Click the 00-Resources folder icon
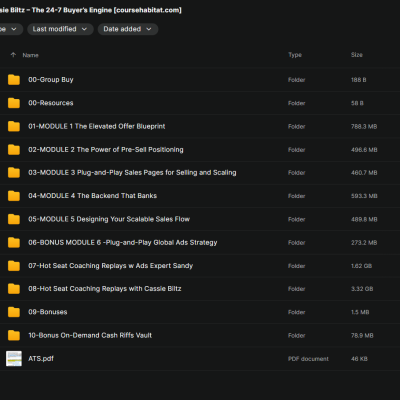The image size is (400, 400). pyautogui.click(x=14, y=103)
